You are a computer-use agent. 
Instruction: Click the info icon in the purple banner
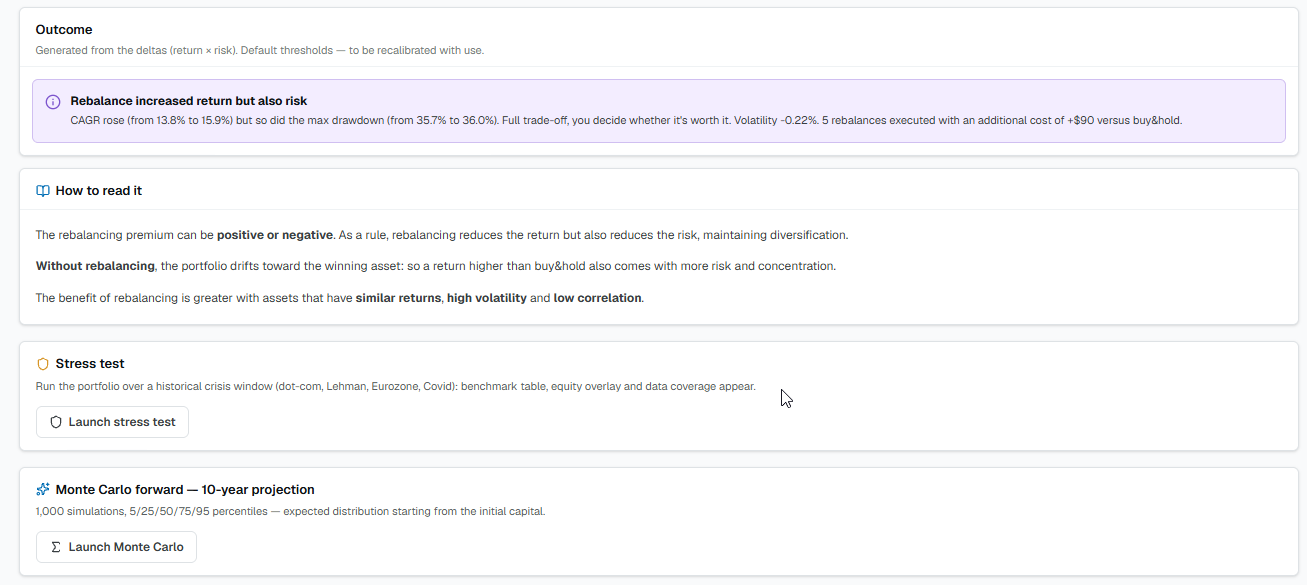53,102
